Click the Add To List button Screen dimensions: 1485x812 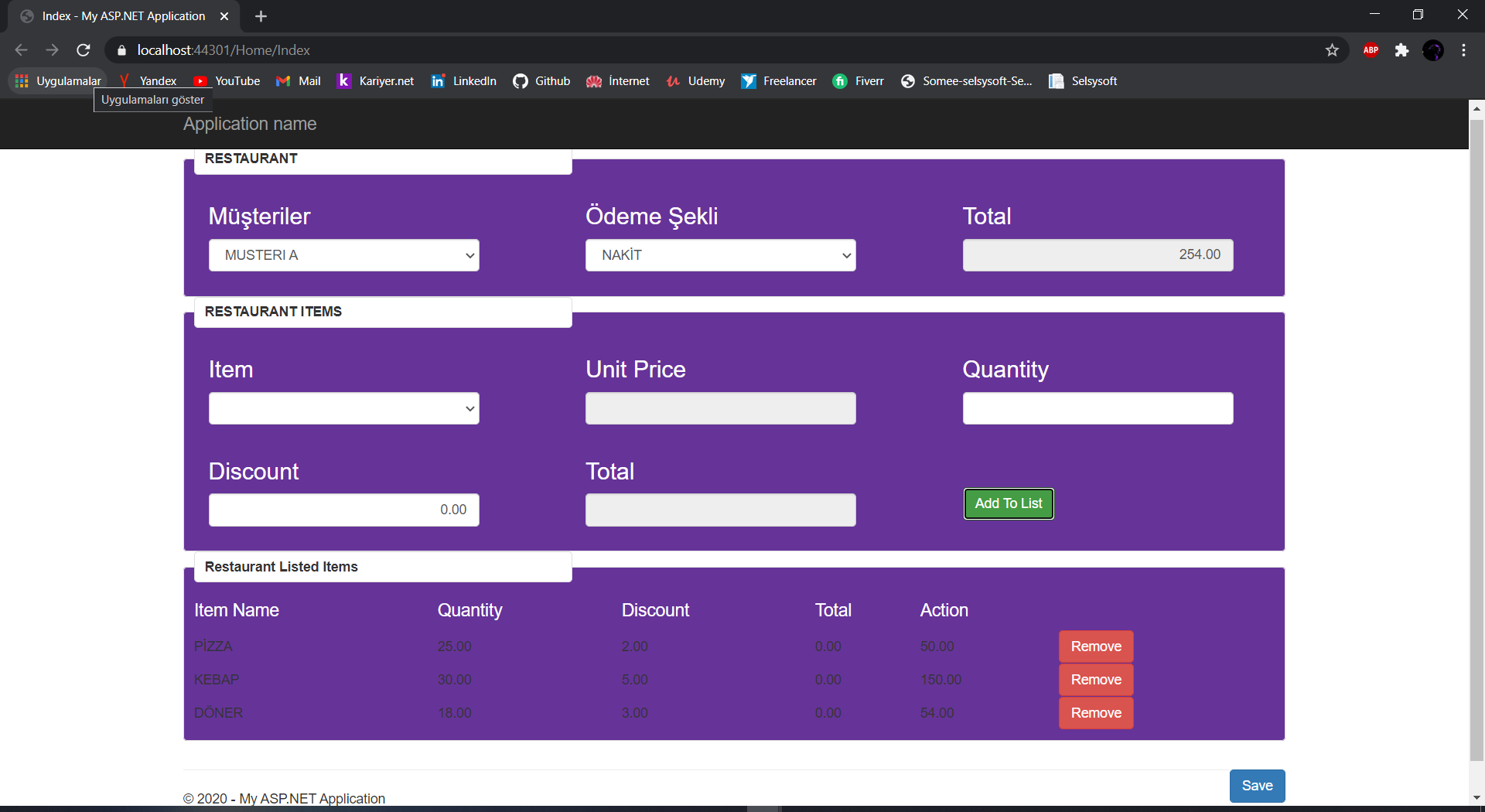coord(1008,503)
